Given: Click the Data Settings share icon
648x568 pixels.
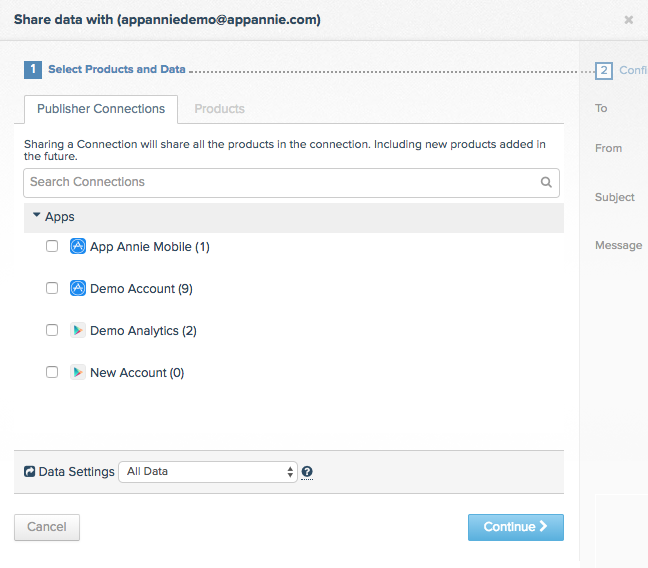Looking at the screenshot, I should pyautogui.click(x=29, y=472).
